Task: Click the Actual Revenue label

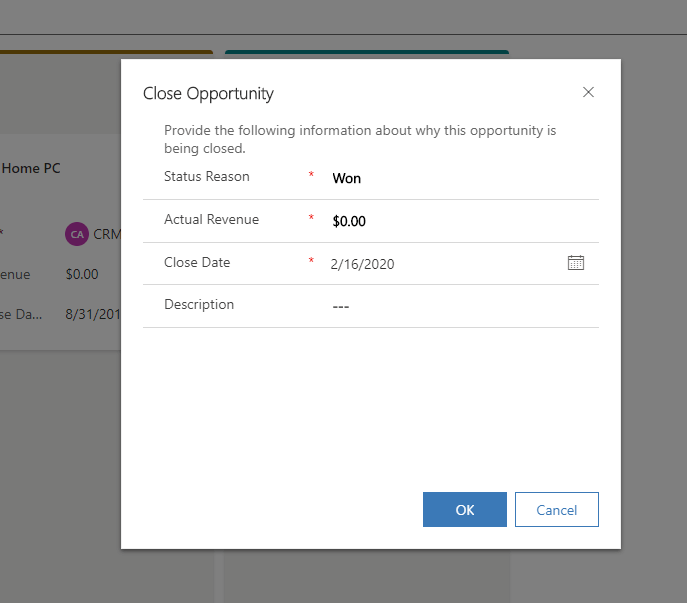Action: [x=211, y=220]
